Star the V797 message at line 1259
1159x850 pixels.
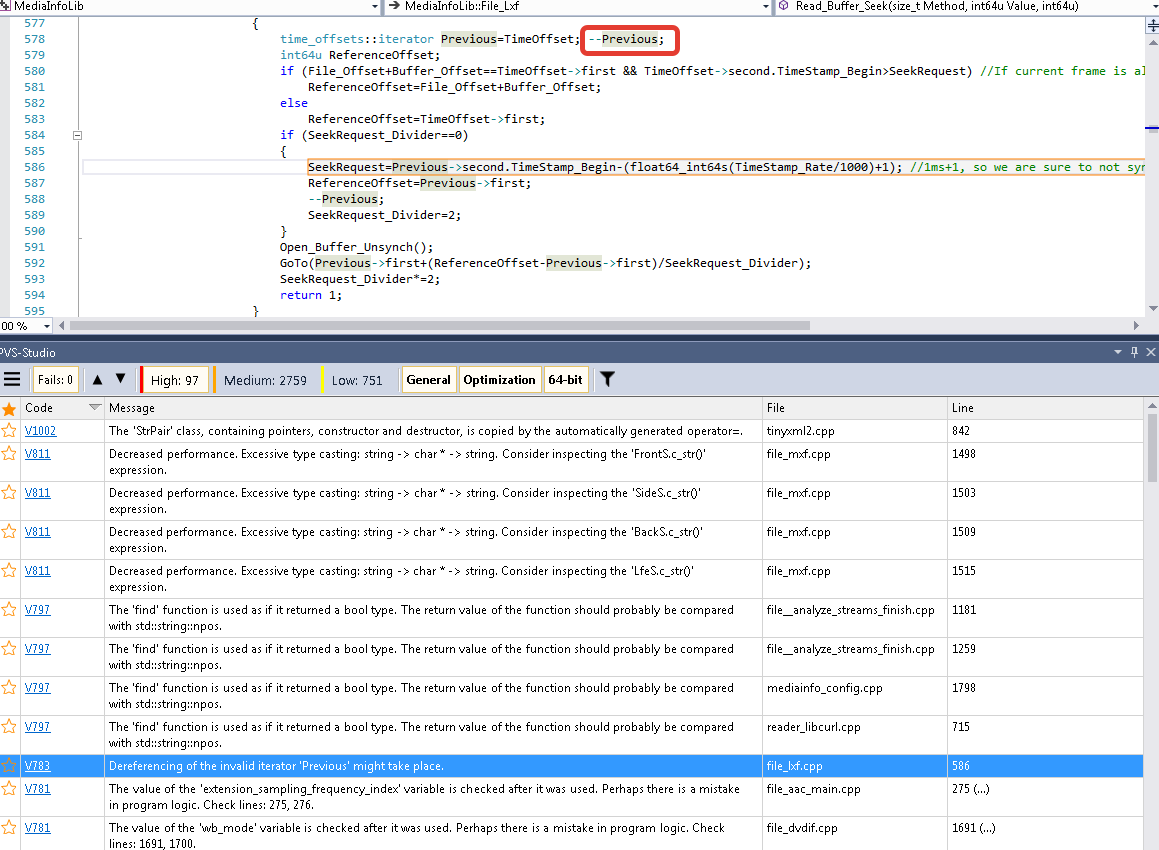[9, 649]
